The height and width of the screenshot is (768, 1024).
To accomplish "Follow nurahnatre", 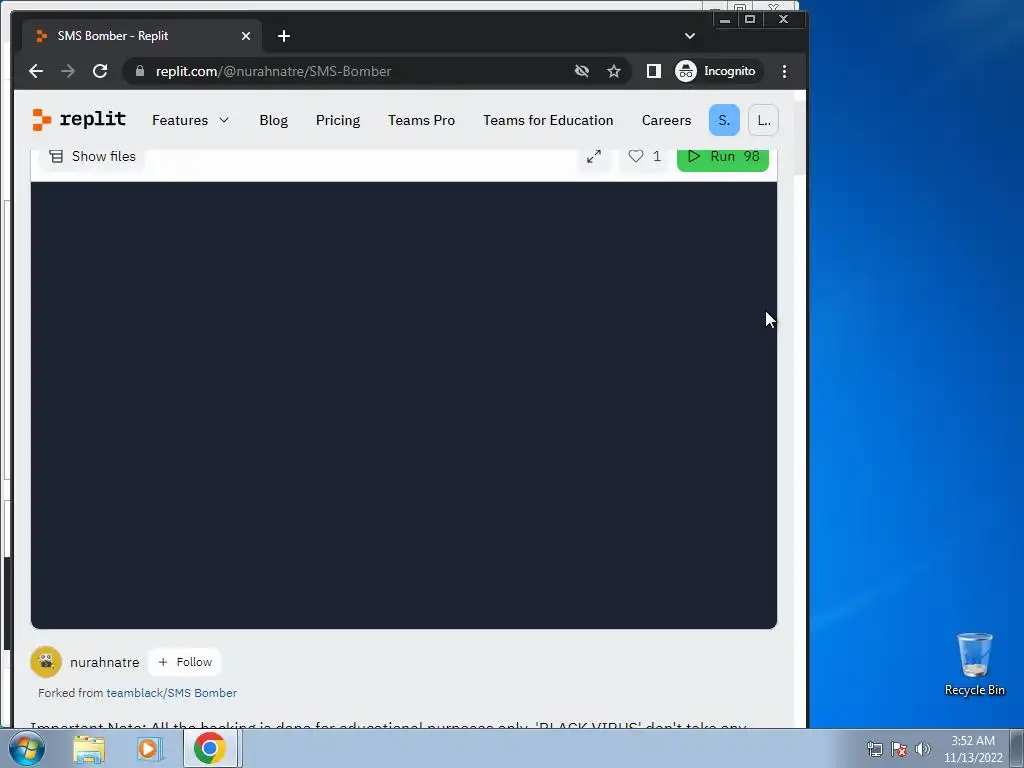I will pos(185,662).
